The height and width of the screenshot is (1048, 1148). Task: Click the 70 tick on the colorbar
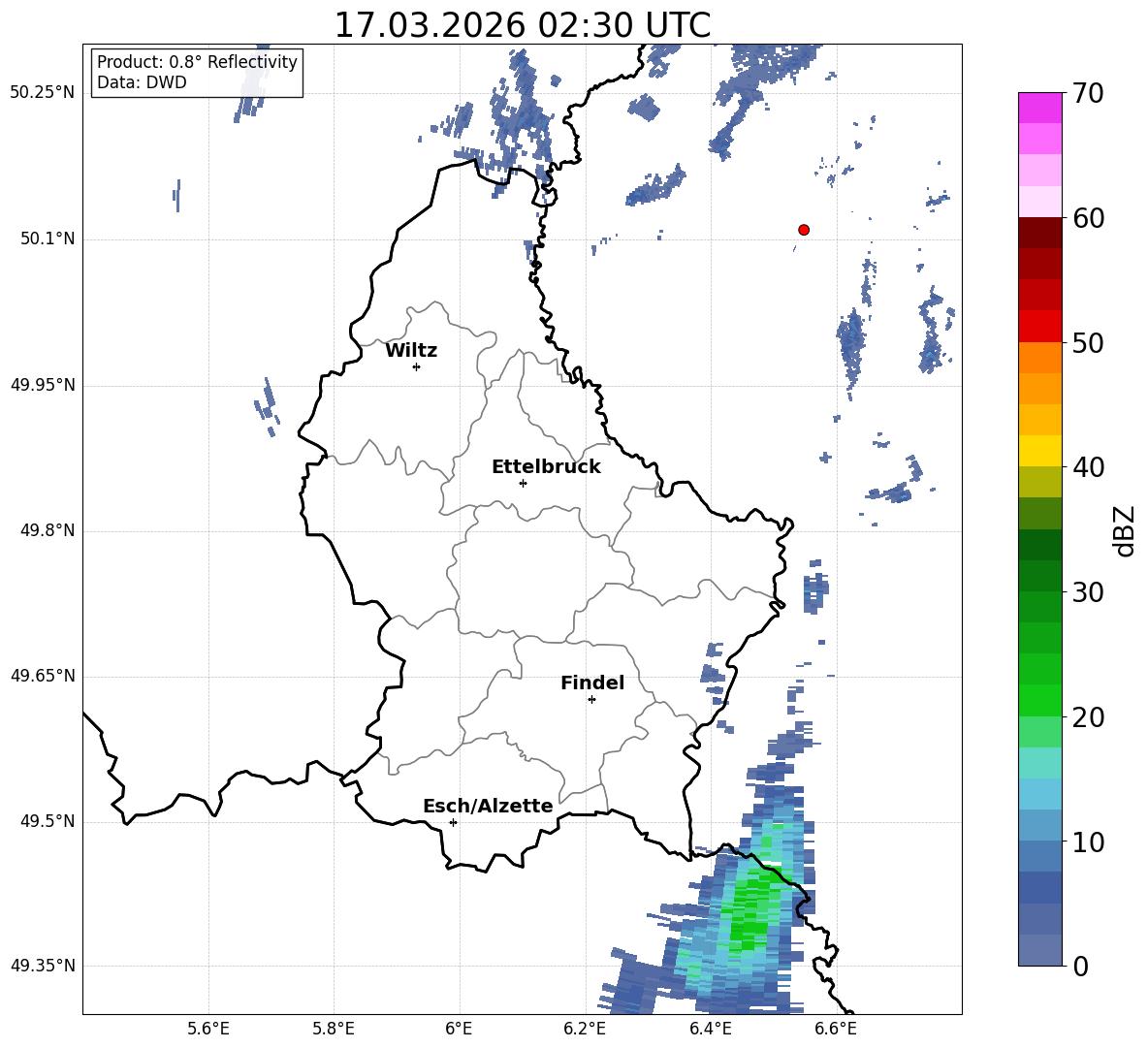tap(1088, 94)
